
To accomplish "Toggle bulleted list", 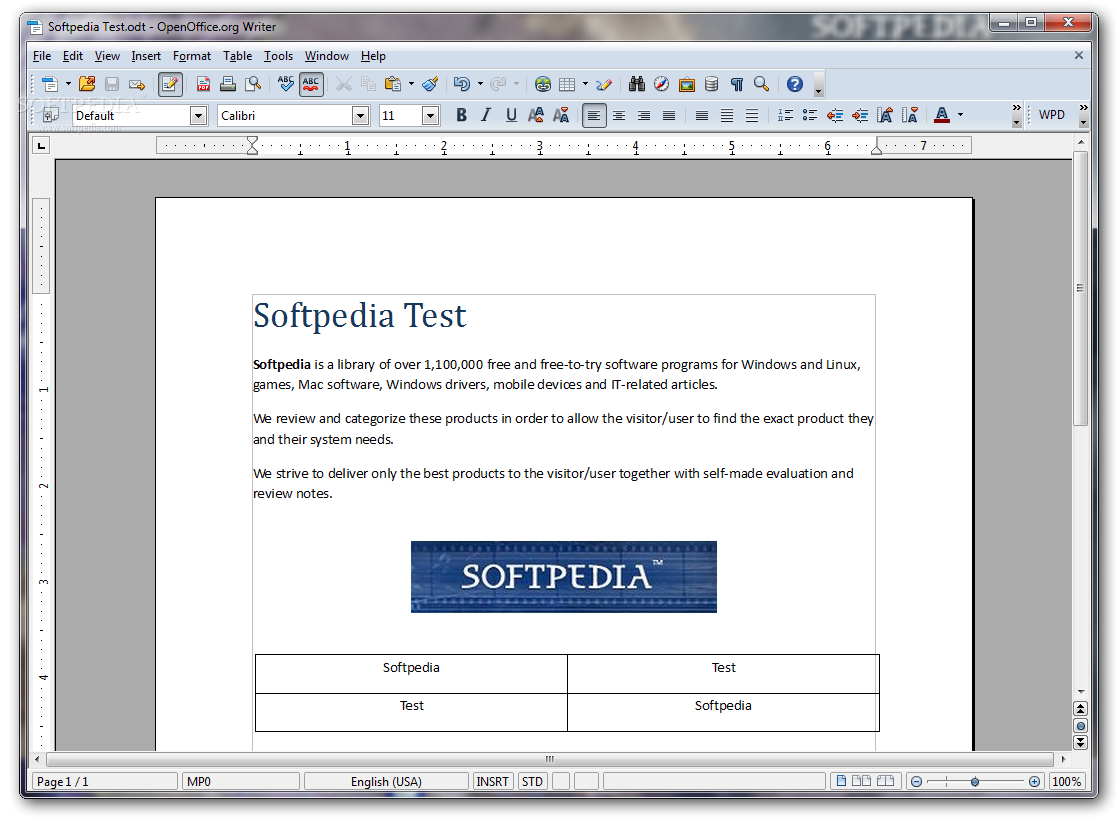I will (810, 115).
